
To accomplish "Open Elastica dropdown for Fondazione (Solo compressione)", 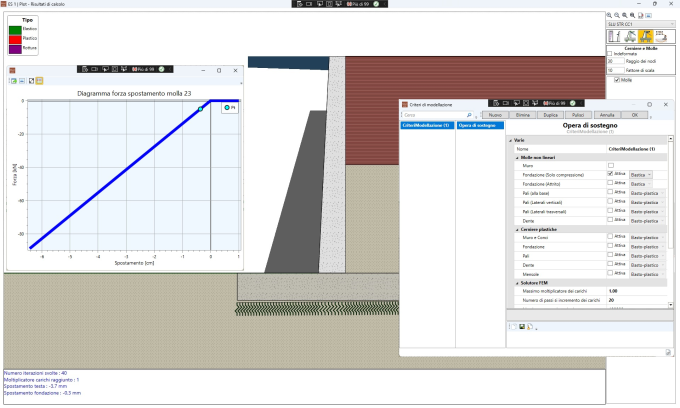I will coord(641,175).
